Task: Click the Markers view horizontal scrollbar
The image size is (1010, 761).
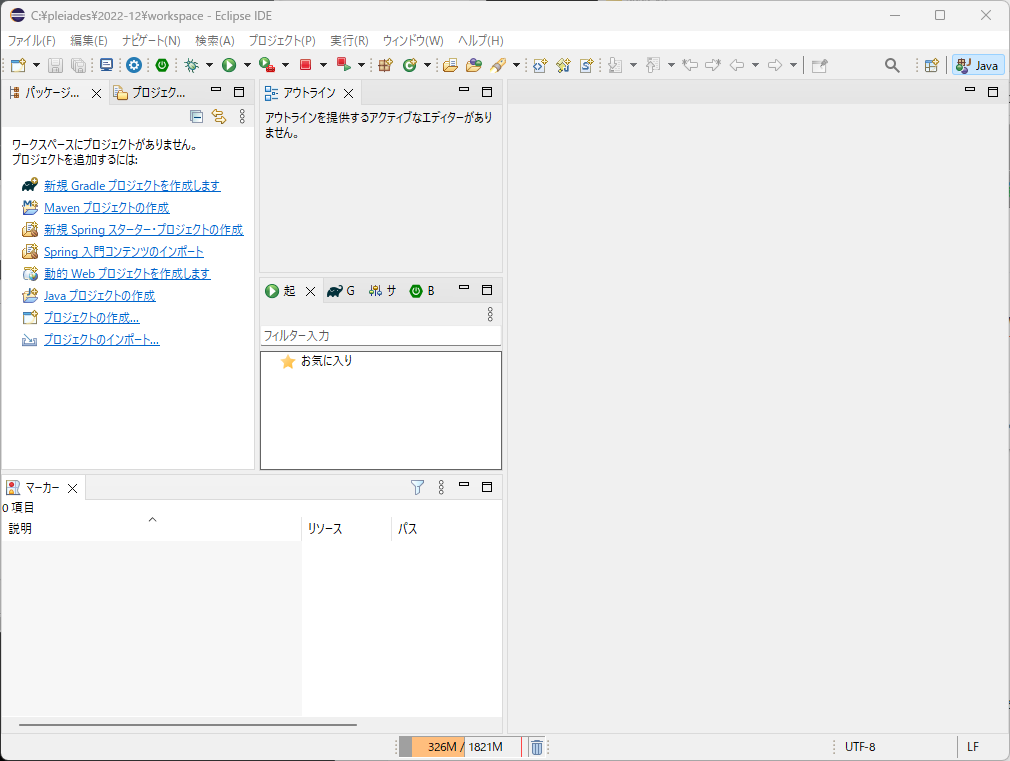Action: click(187, 725)
